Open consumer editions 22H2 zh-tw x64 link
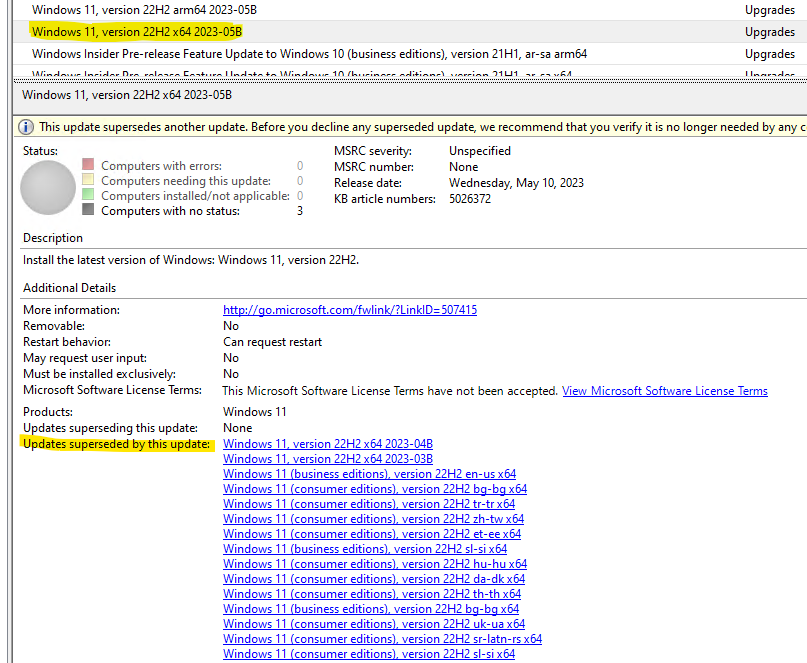Viewport: 807px width, 663px height. [x=374, y=518]
